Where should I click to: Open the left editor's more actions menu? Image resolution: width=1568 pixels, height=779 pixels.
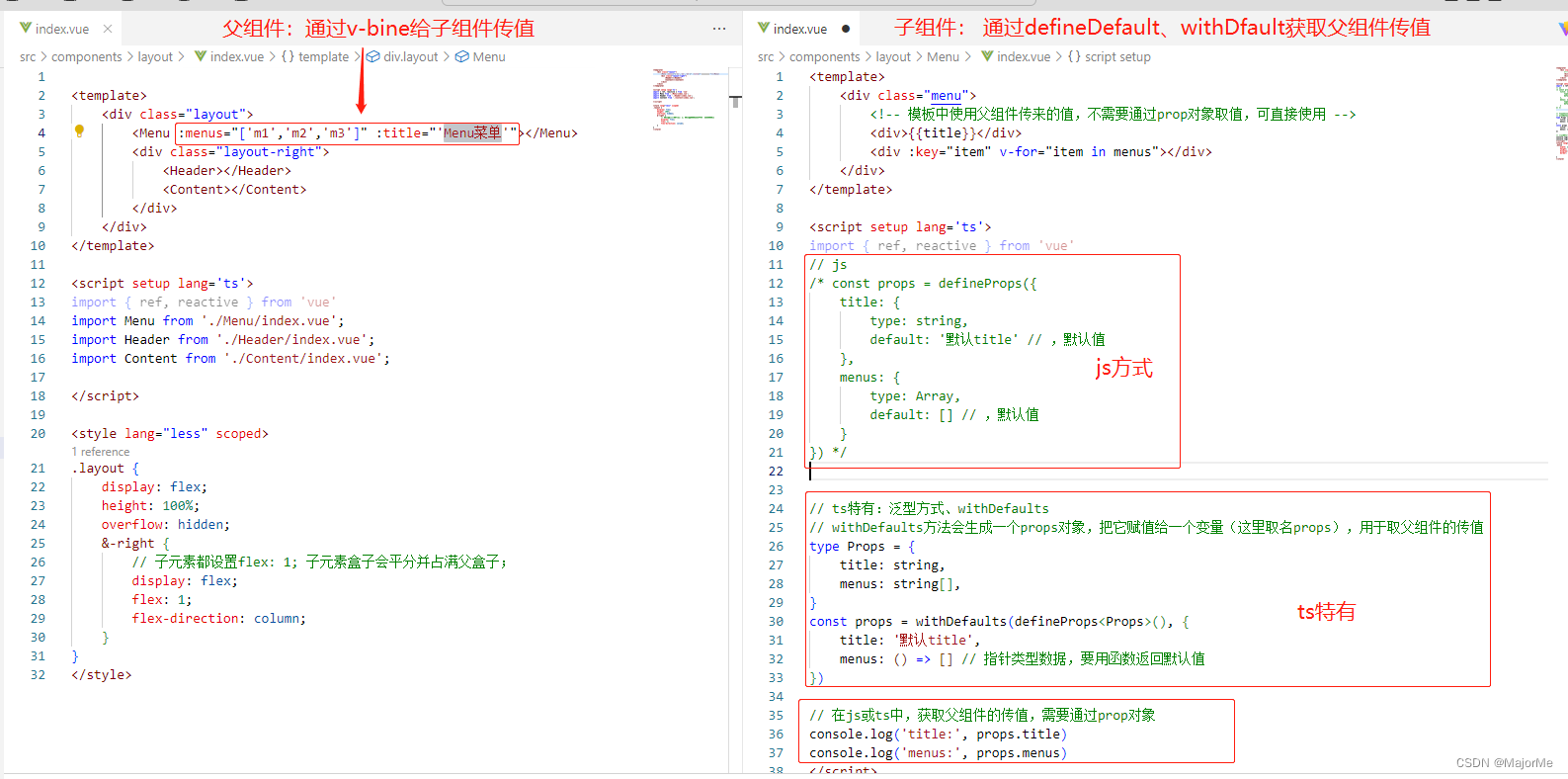719,29
